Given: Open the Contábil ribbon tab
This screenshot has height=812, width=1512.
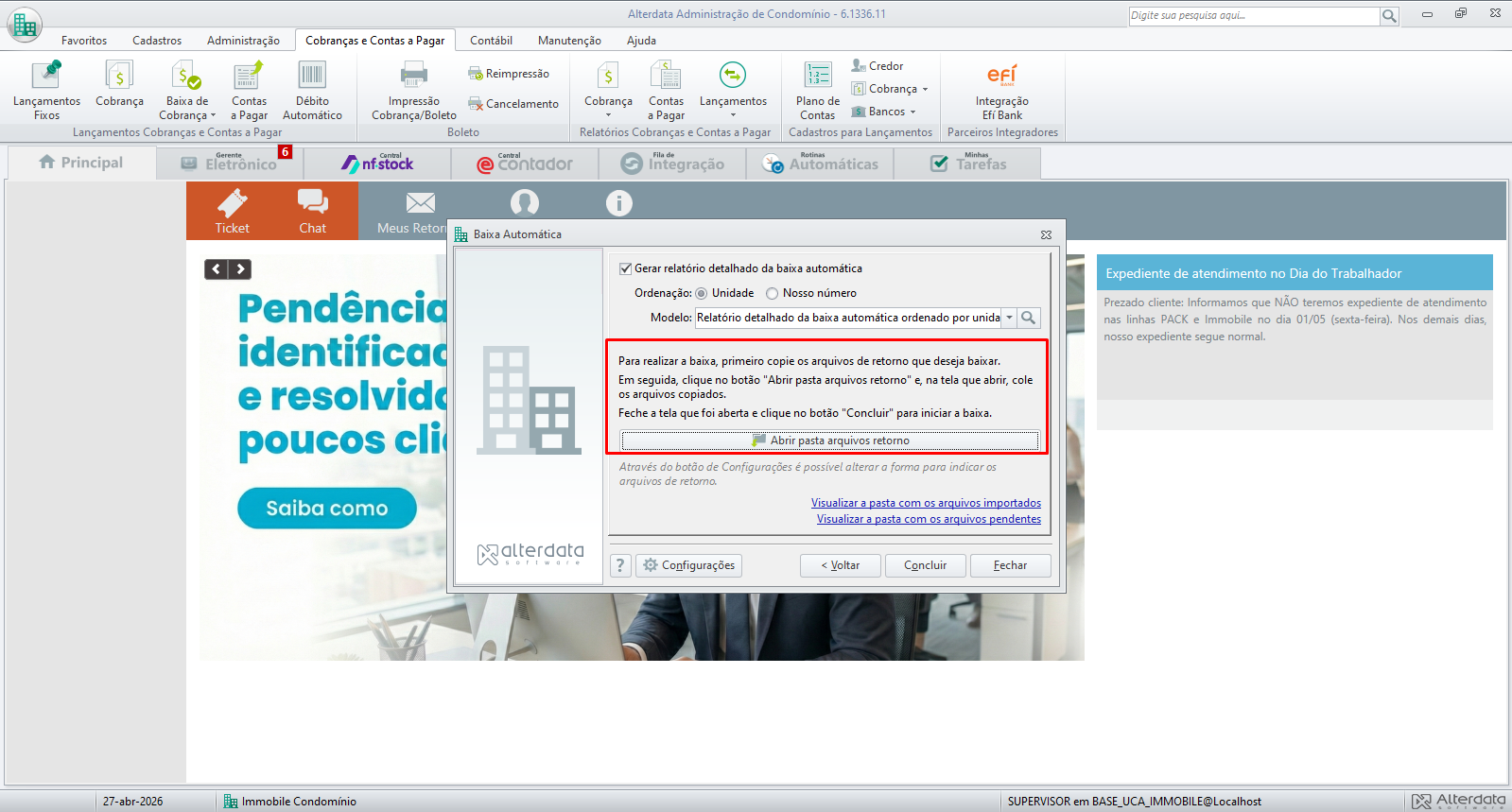Looking at the screenshot, I should [x=491, y=41].
